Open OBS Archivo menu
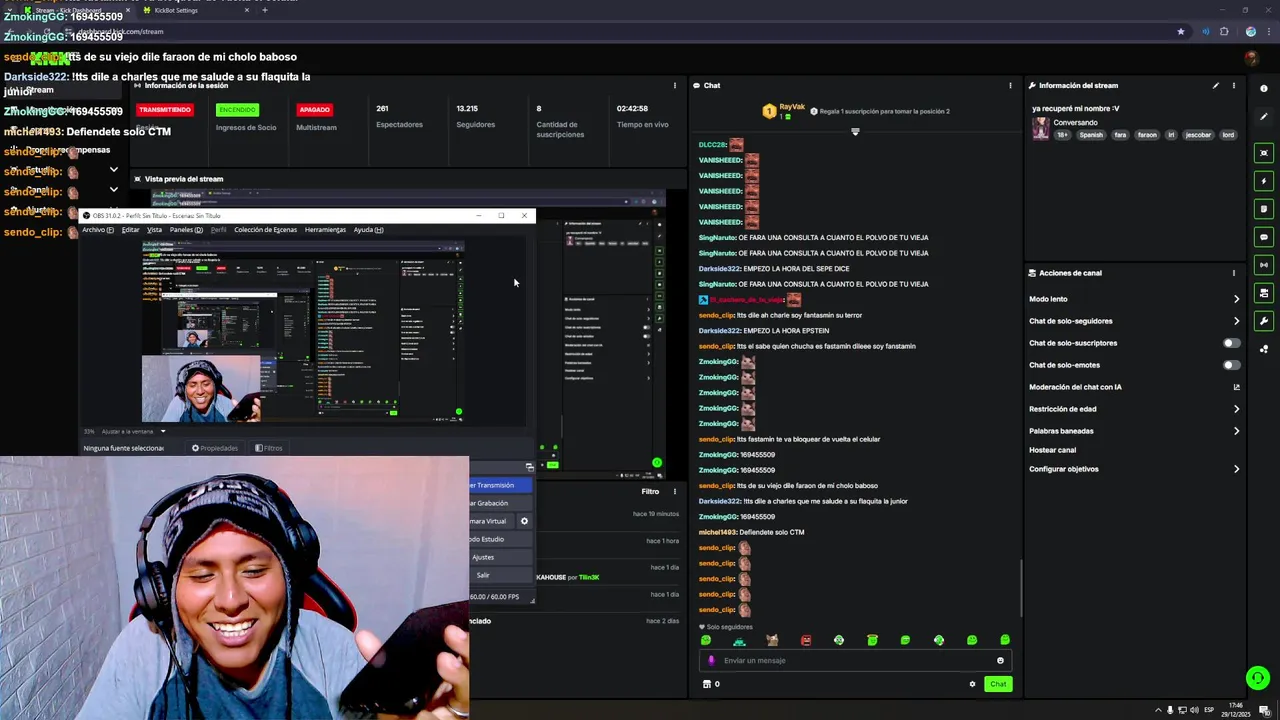The height and width of the screenshot is (720, 1280). click(97, 230)
